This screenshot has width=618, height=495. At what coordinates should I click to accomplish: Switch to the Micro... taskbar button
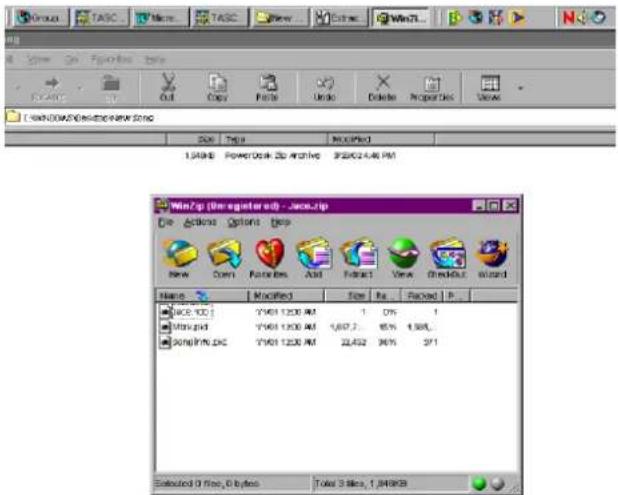coord(160,18)
